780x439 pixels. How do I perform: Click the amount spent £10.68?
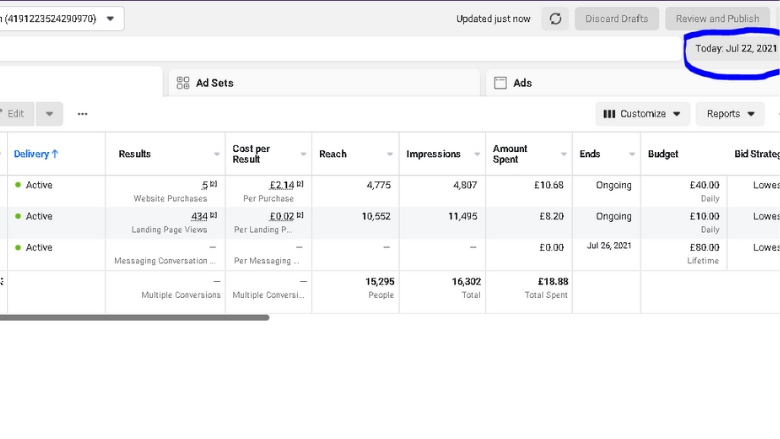point(549,185)
